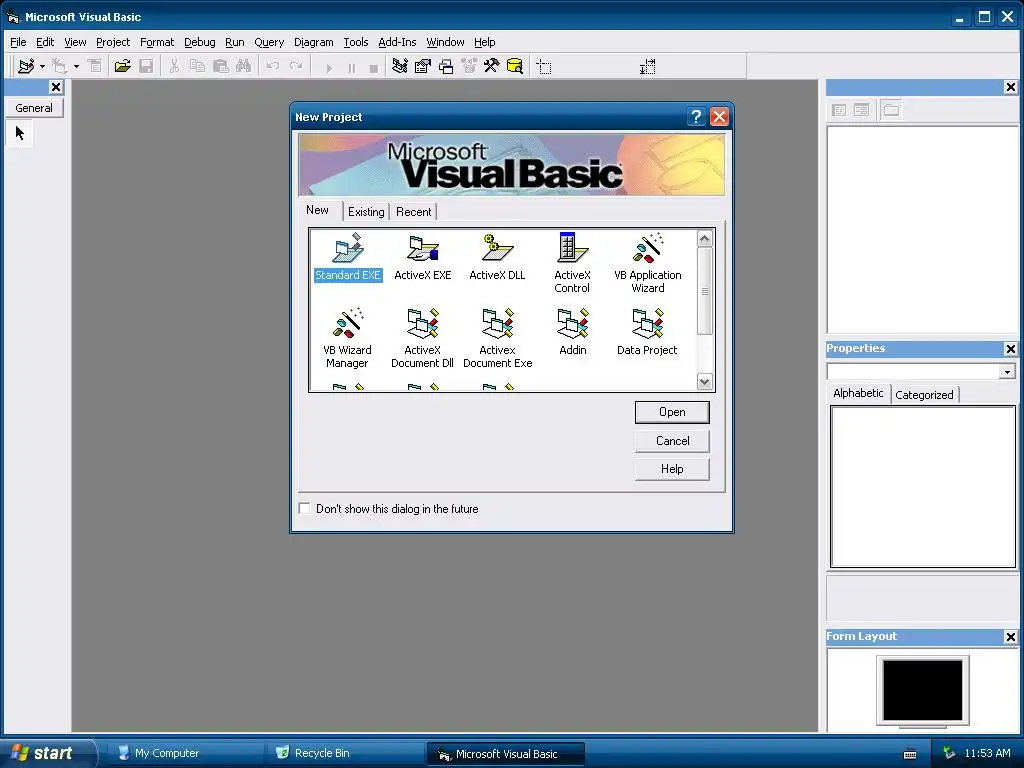Expand the Add Form dropdown arrow
This screenshot has width=1024, height=768.
coord(76,67)
